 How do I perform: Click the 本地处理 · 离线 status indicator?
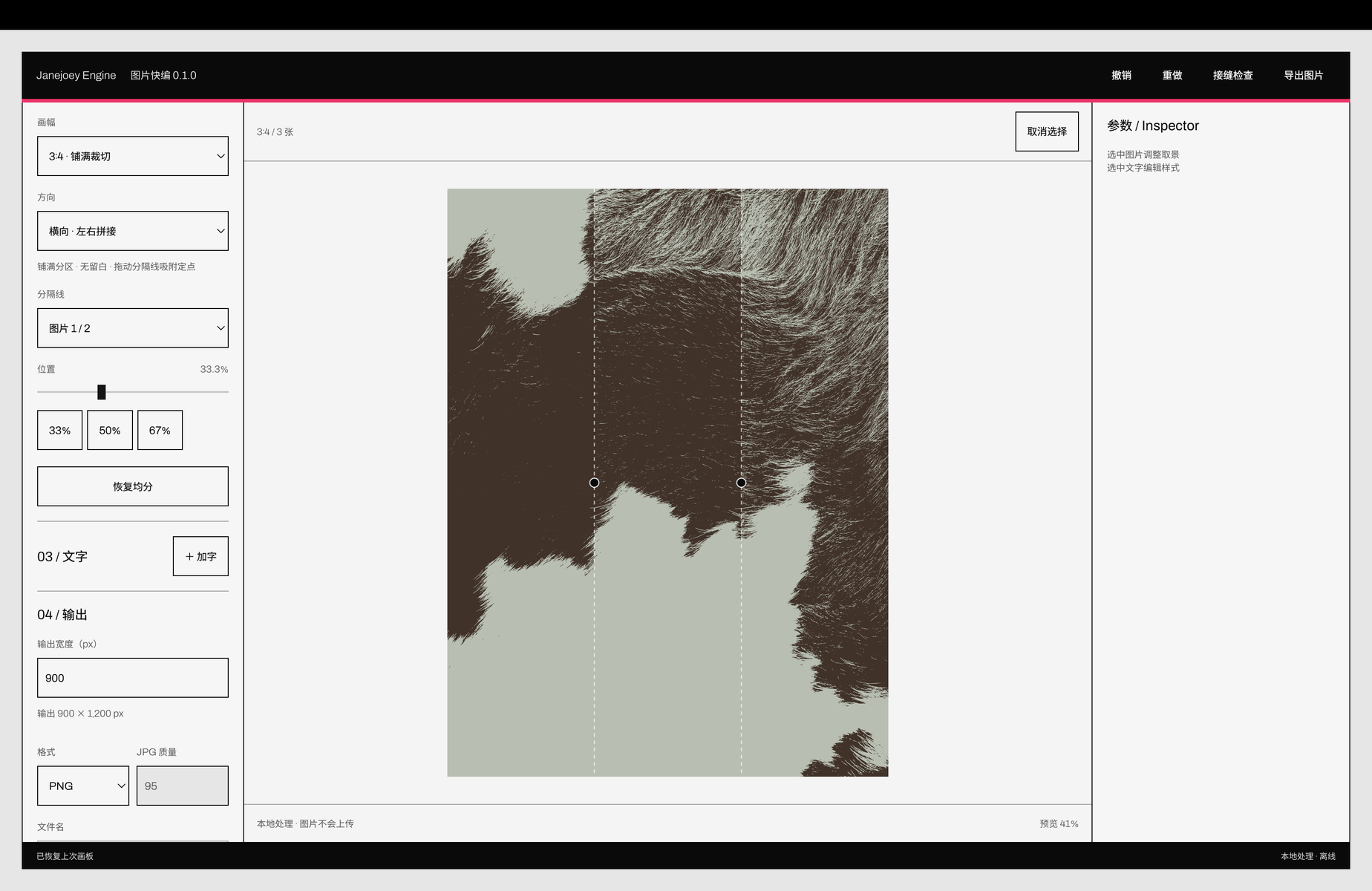[x=1307, y=856]
